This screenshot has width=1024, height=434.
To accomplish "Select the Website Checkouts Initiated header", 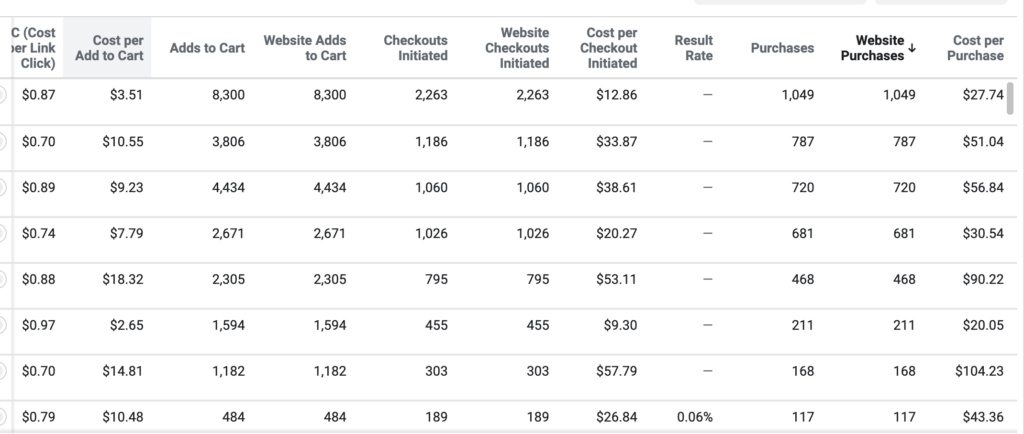I will click(517, 48).
